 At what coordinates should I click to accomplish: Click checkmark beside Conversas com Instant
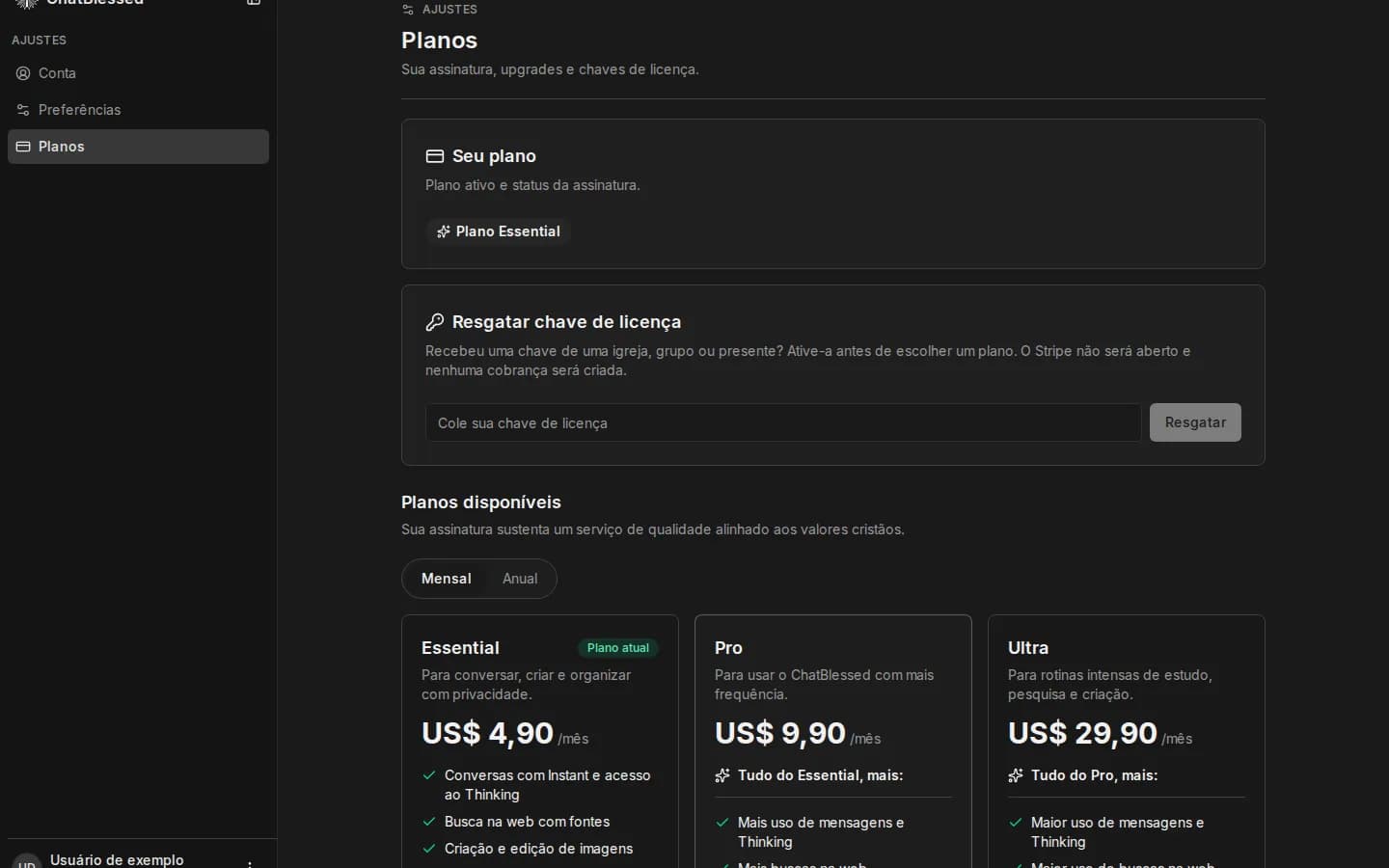[x=429, y=775]
